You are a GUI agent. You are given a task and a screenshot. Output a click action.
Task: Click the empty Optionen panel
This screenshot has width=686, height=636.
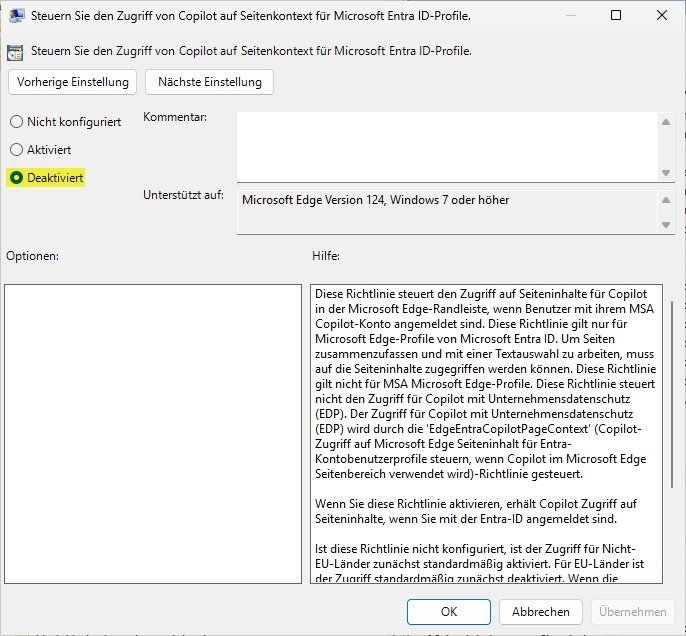click(153, 434)
